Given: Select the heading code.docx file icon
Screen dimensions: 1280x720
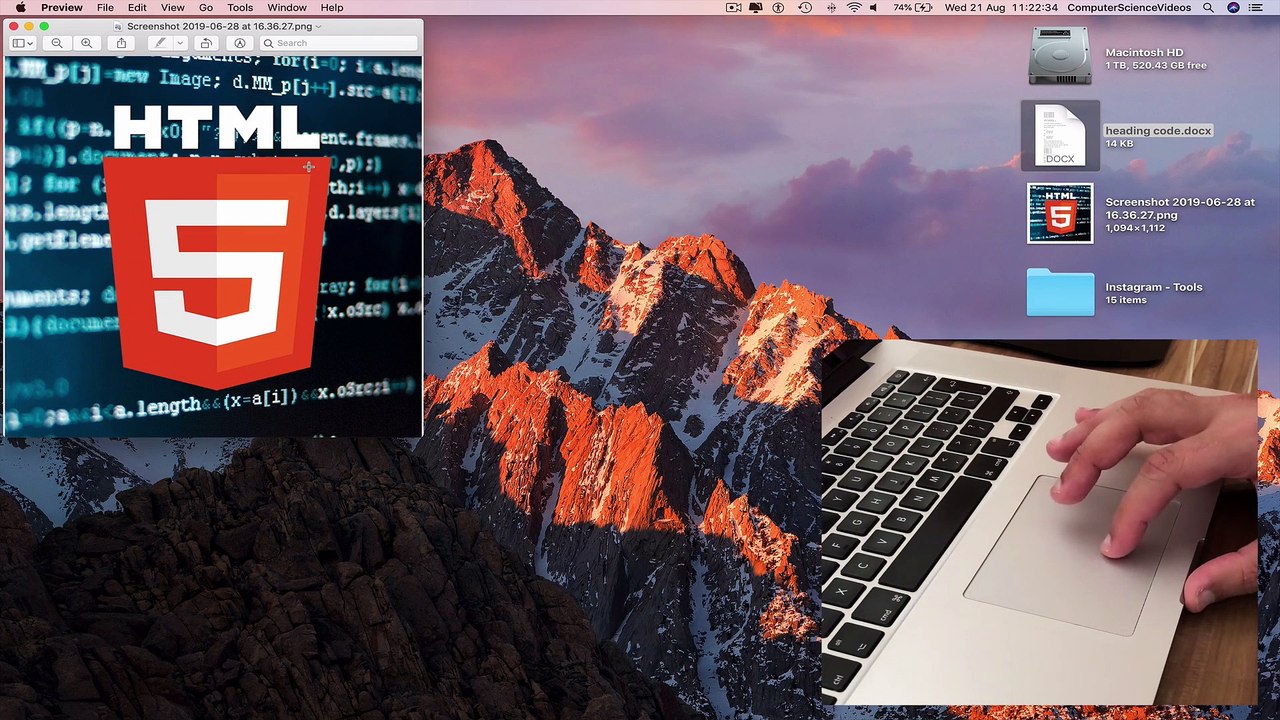Looking at the screenshot, I should click(1060, 135).
